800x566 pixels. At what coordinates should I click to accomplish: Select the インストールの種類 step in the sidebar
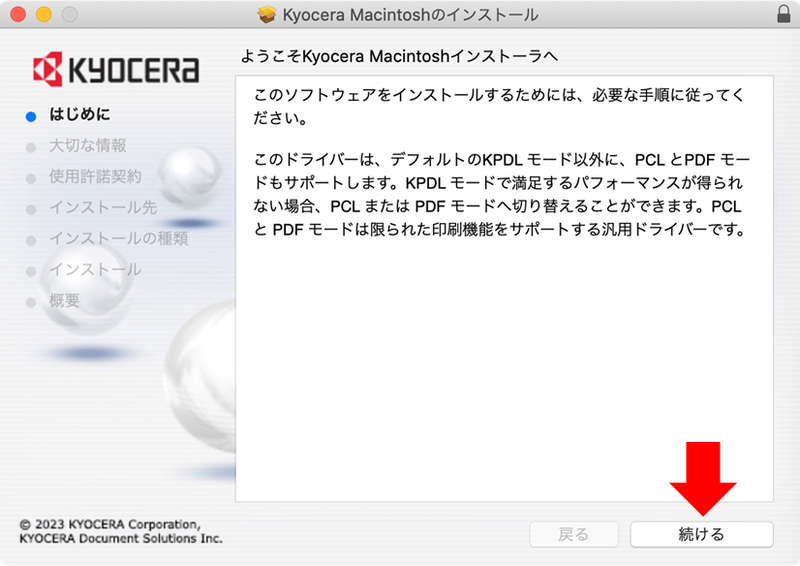pyautogui.click(x=119, y=238)
